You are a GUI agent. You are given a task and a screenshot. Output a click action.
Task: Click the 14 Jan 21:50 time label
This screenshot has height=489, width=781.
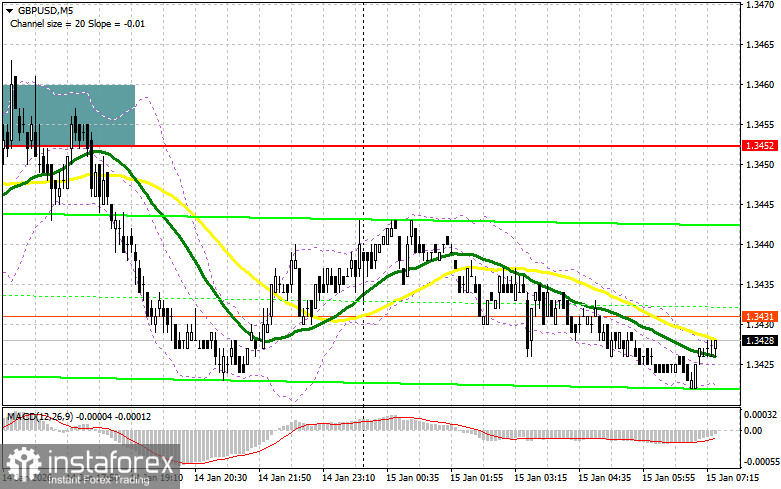(285, 478)
